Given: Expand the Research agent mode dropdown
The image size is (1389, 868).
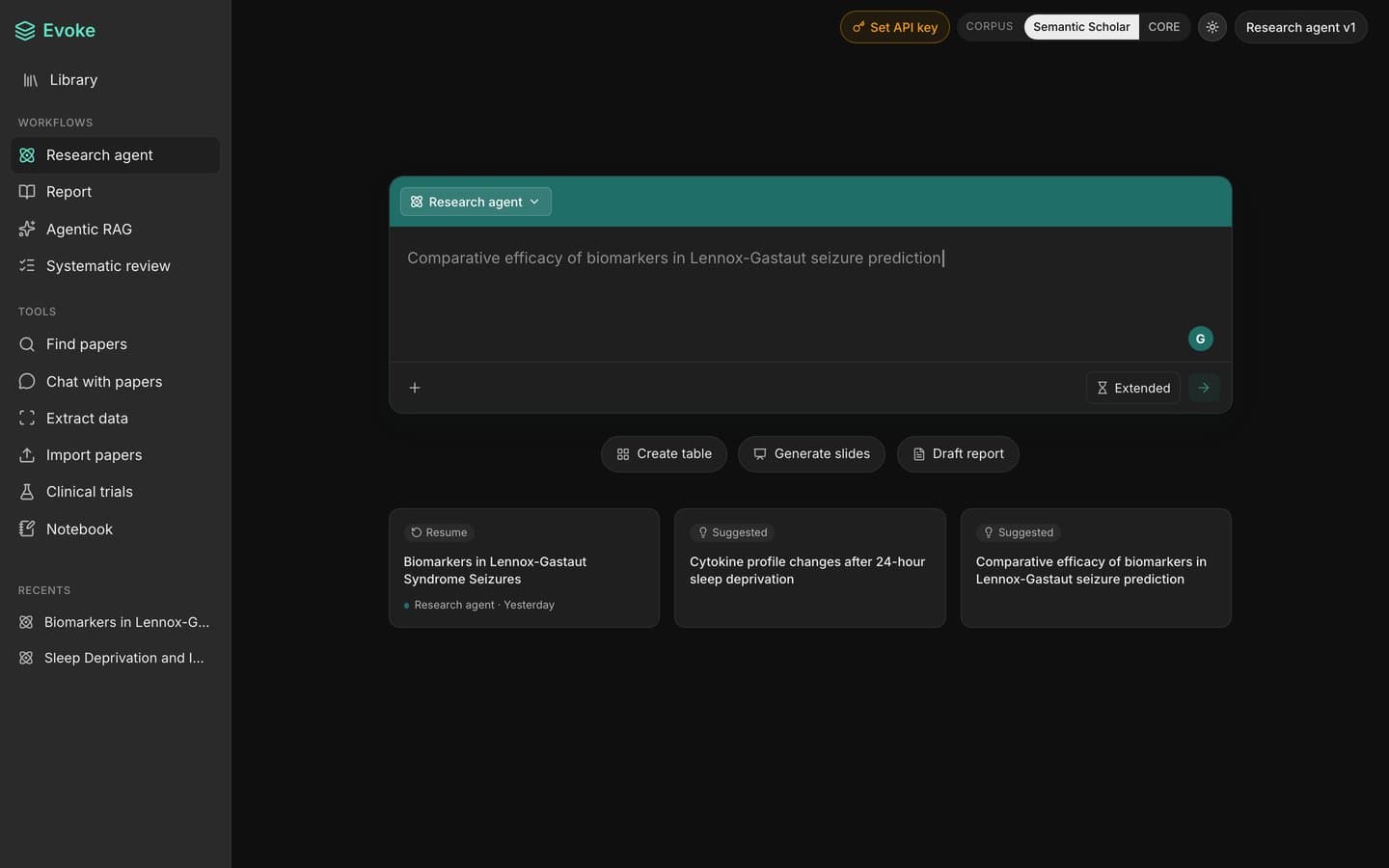Looking at the screenshot, I should tap(476, 202).
